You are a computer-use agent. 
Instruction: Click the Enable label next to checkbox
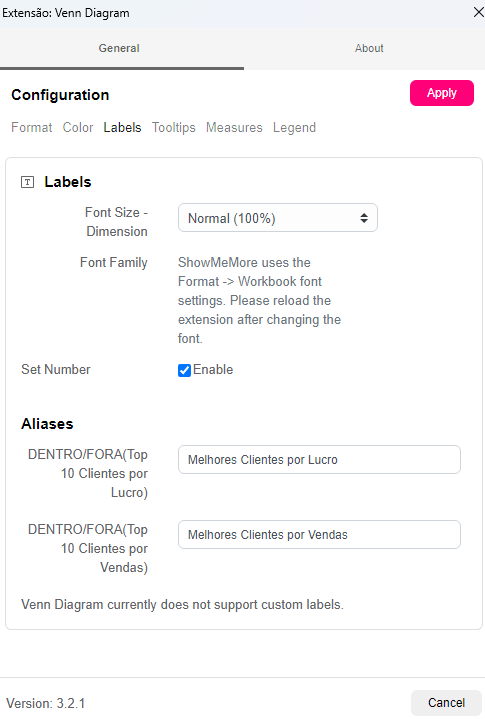point(213,370)
